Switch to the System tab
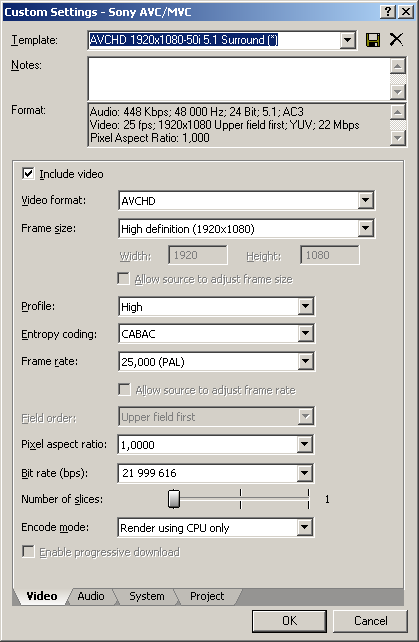Screen dimensions: 419x642 click(147, 596)
